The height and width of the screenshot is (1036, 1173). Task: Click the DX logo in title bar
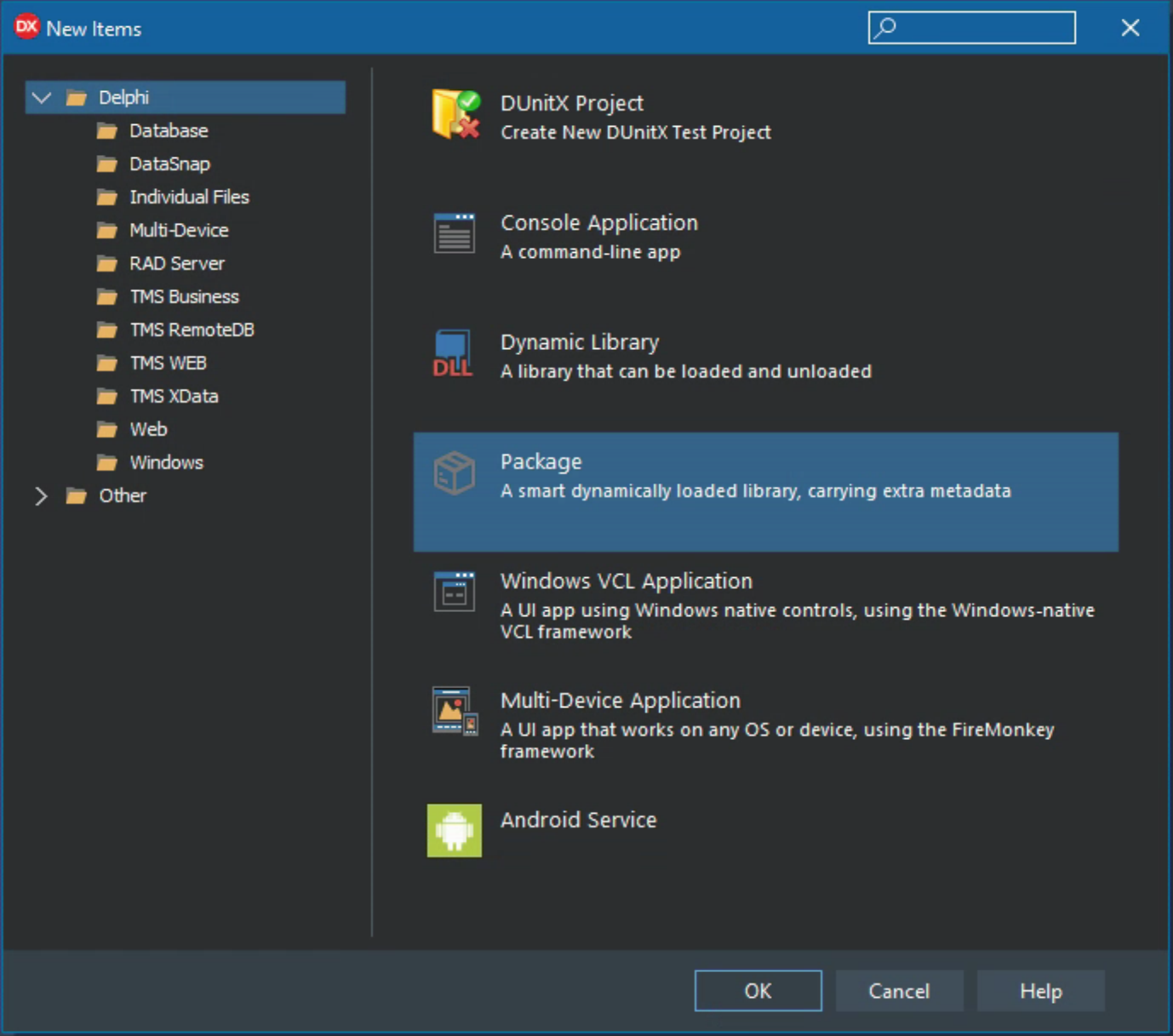(26, 27)
